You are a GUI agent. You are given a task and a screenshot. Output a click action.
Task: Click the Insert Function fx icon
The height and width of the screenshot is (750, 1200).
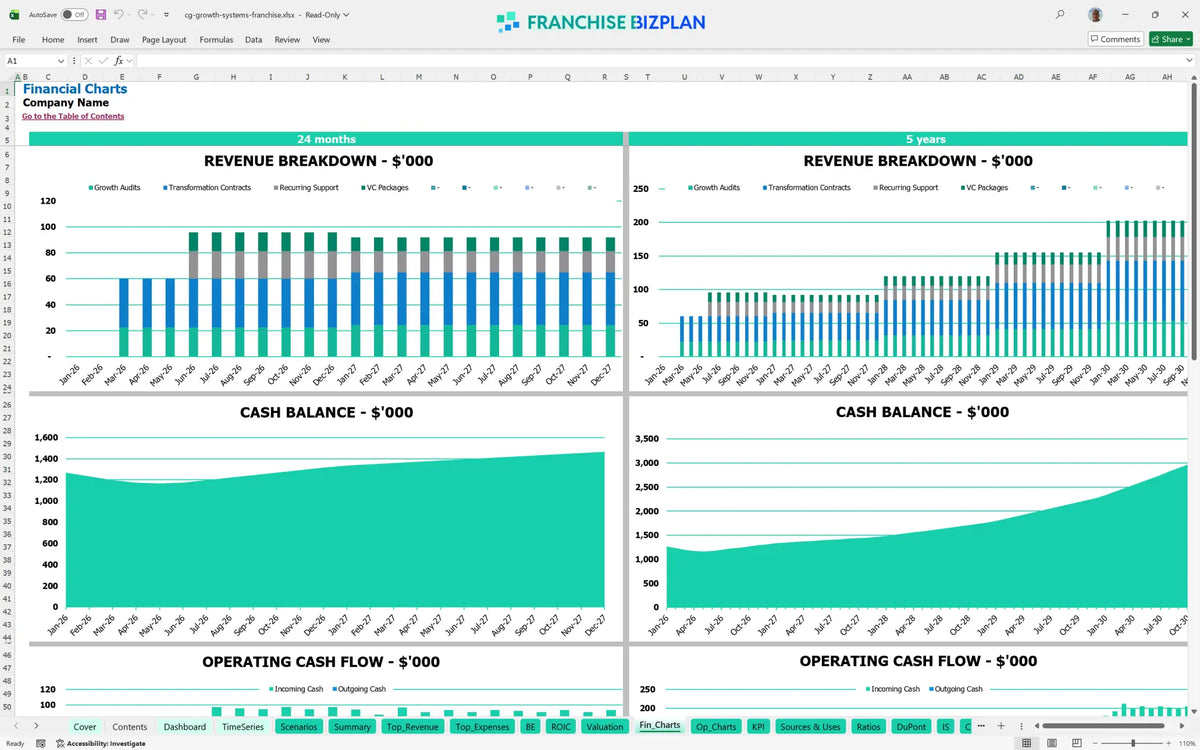118,61
